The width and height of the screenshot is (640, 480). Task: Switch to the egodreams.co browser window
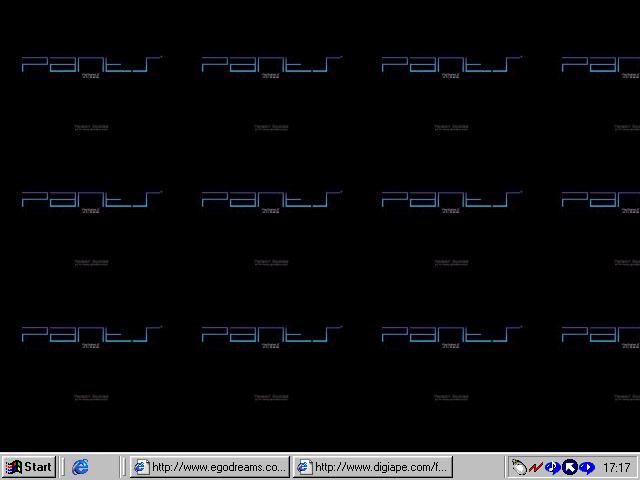pyautogui.click(x=210, y=467)
